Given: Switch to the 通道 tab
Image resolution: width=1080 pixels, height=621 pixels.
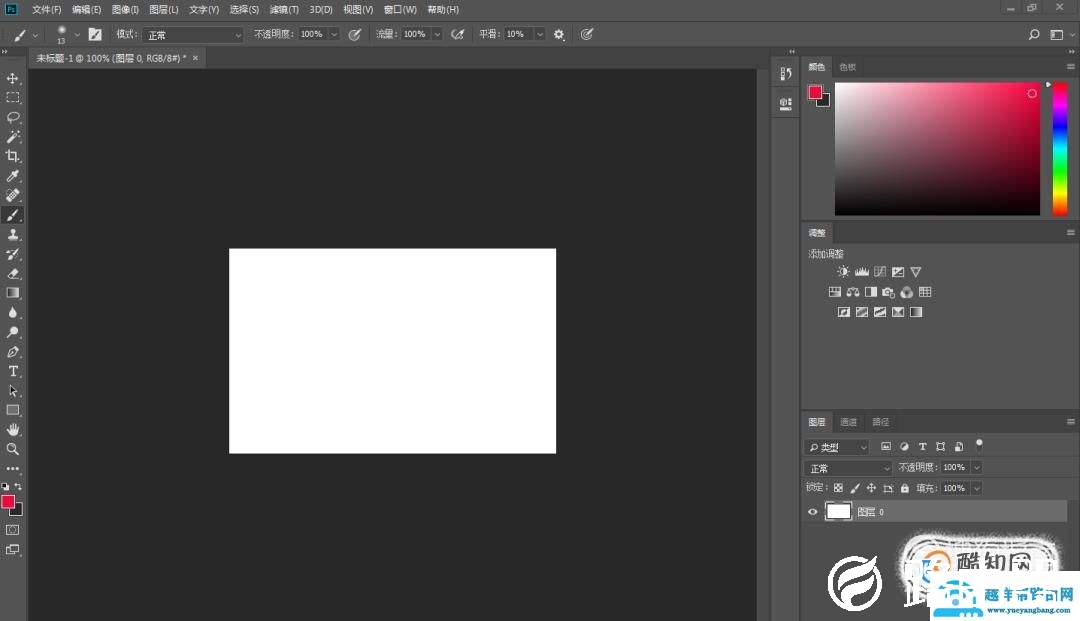Looking at the screenshot, I should coord(848,422).
